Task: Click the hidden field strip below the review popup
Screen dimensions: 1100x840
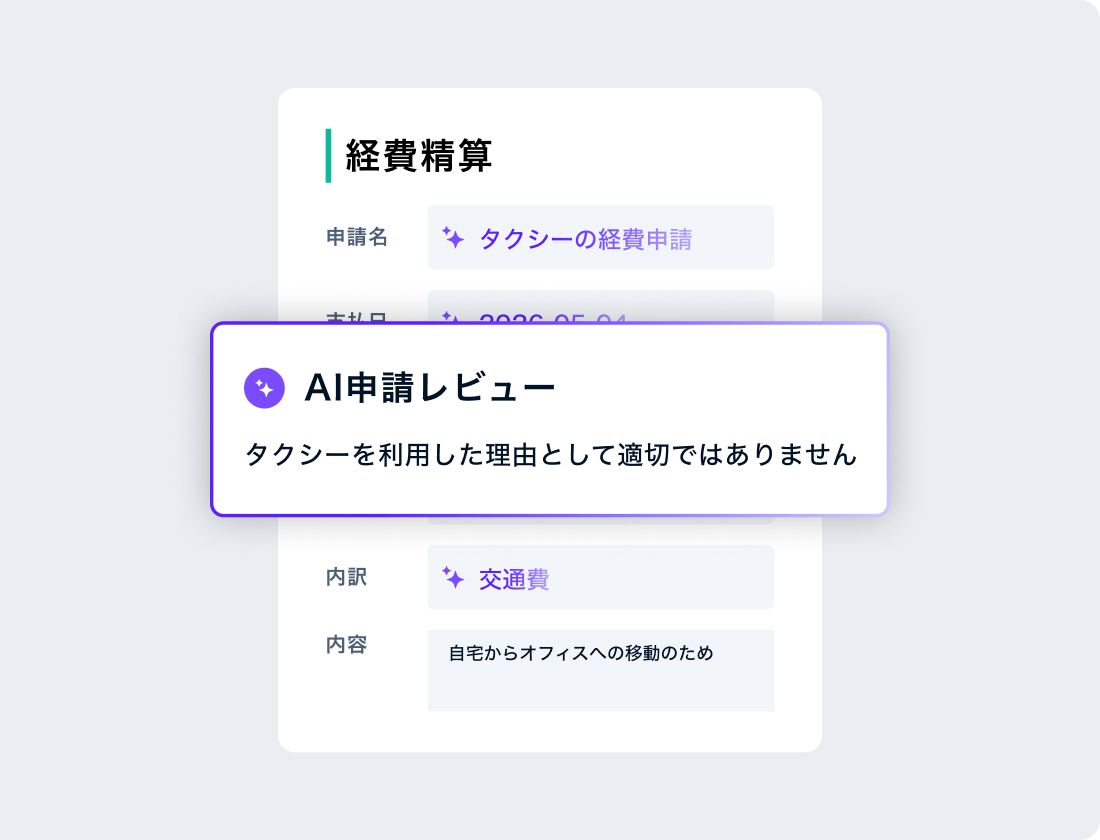Action: [x=600, y=520]
